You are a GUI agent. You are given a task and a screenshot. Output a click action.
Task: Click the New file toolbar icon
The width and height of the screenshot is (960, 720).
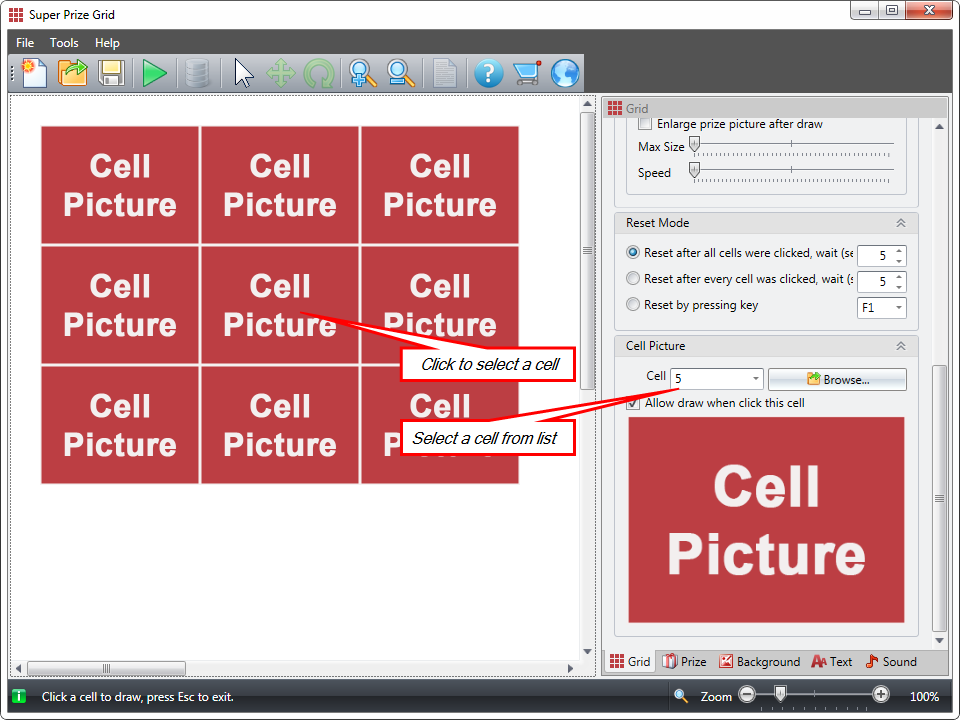click(34, 73)
